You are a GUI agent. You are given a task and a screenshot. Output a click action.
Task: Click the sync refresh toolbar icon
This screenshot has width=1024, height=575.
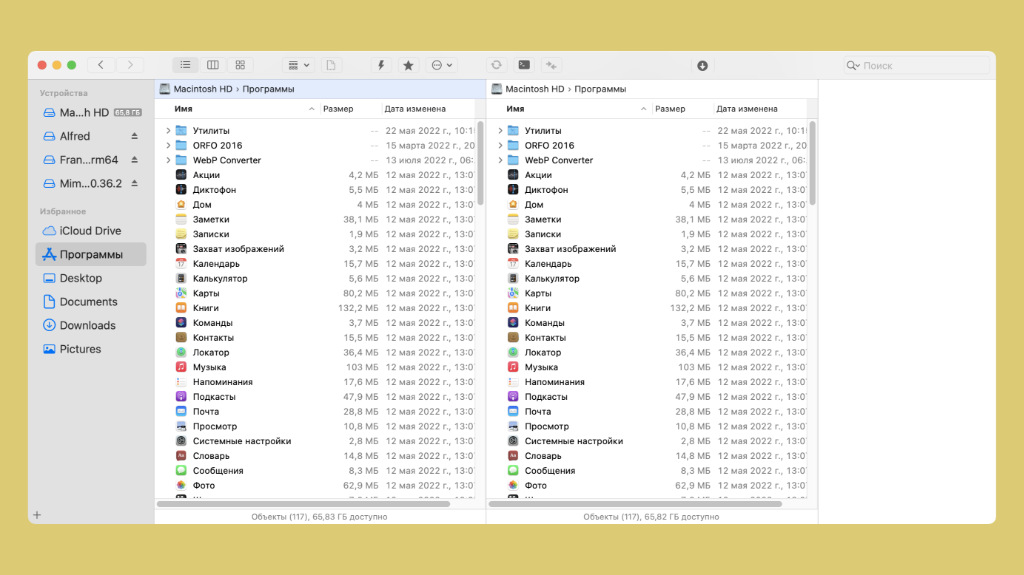point(496,65)
